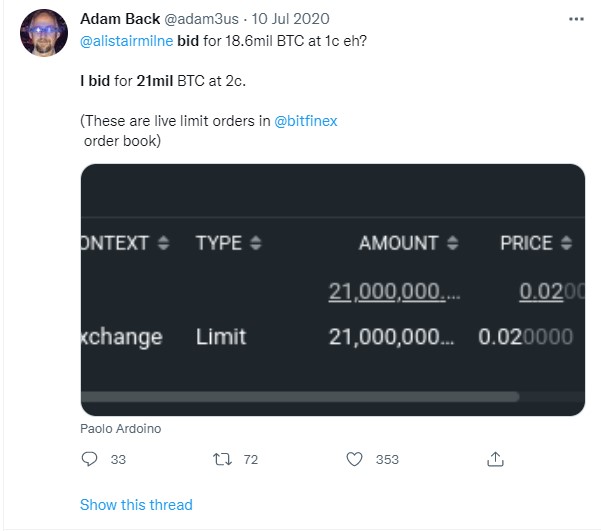This screenshot has width=601, height=531.
Task: Sort by the PRICE column arrows
Action: click(x=566, y=243)
